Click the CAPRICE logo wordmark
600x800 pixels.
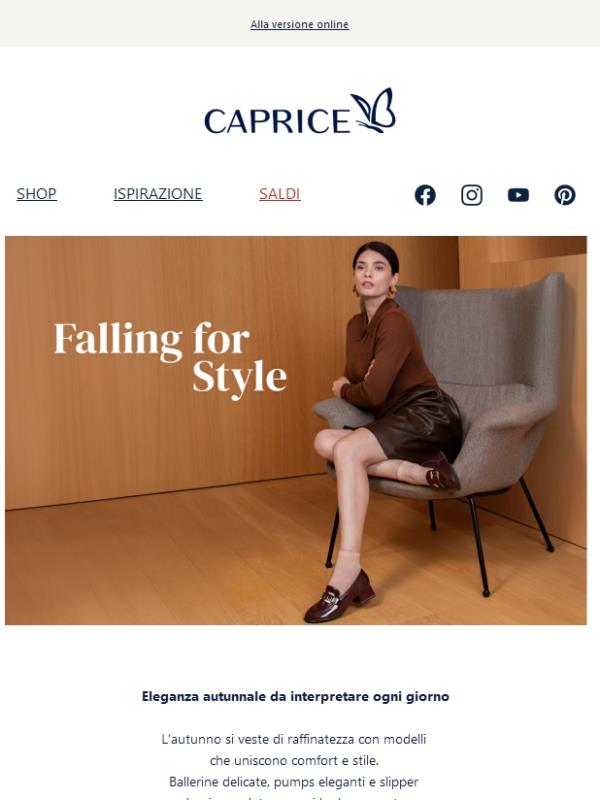point(277,121)
